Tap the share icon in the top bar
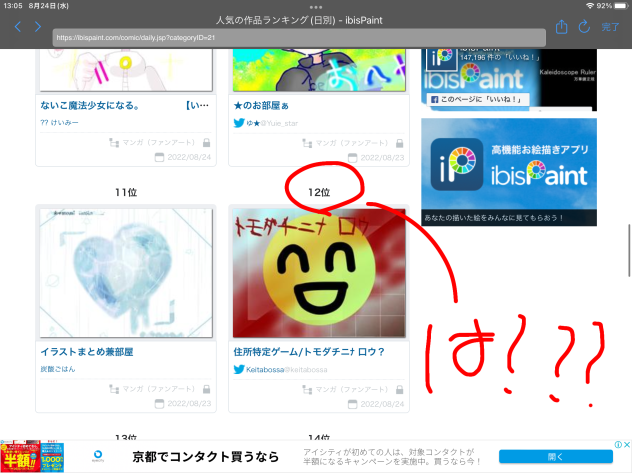This screenshot has width=632, height=473. coord(561,27)
